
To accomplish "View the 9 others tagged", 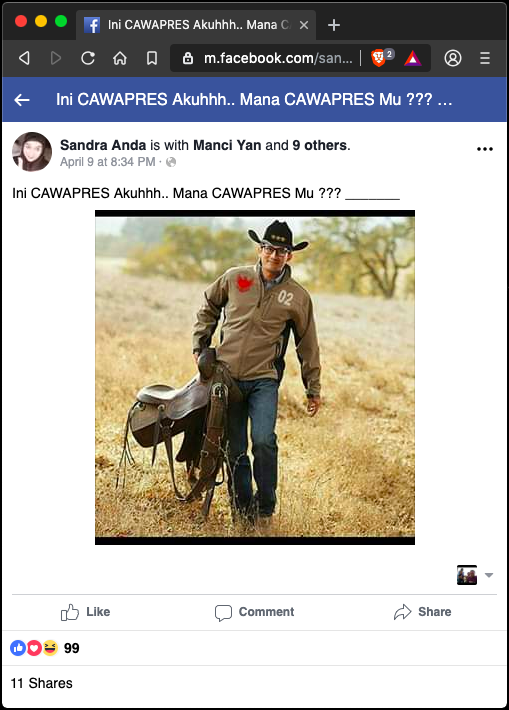I will click(x=320, y=145).
